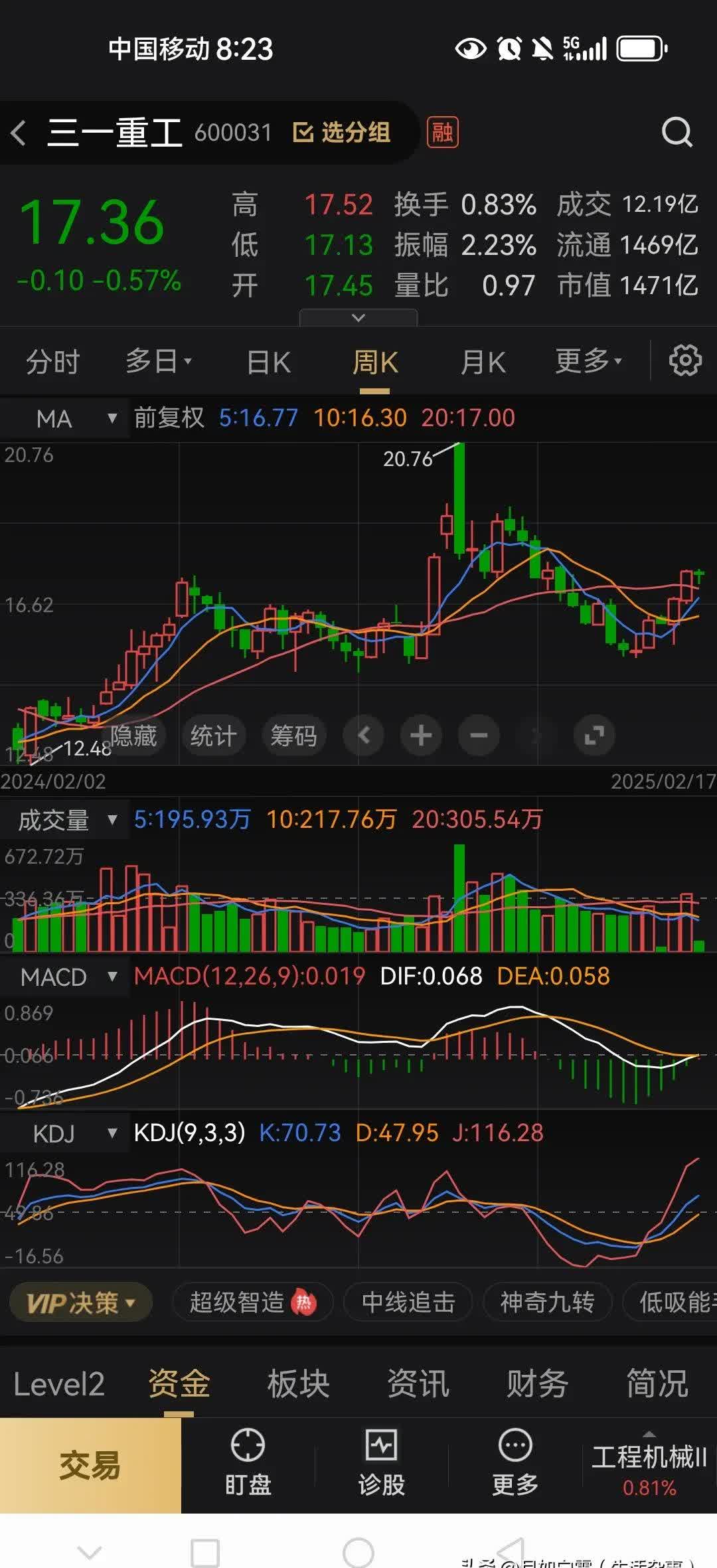Switch to the 月K tab

point(483,362)
